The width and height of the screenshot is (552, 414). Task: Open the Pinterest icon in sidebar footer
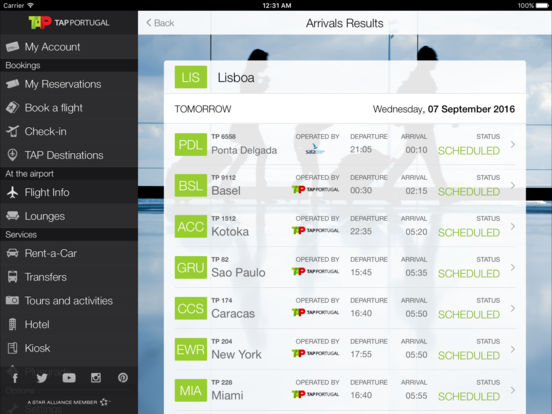point(123,378)
